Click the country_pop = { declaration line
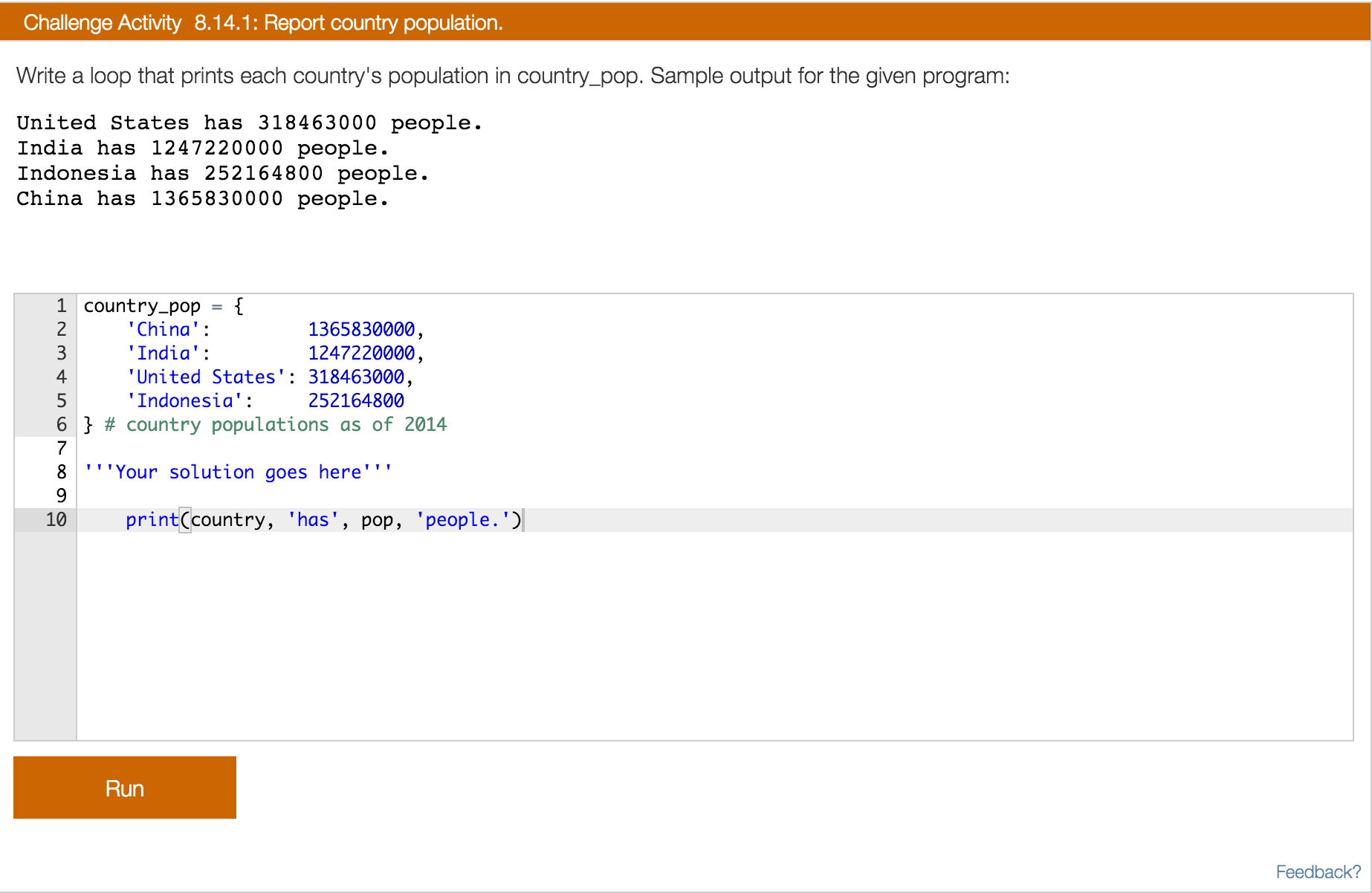This screenshot has height=893, width=1372. pos(164,306)
